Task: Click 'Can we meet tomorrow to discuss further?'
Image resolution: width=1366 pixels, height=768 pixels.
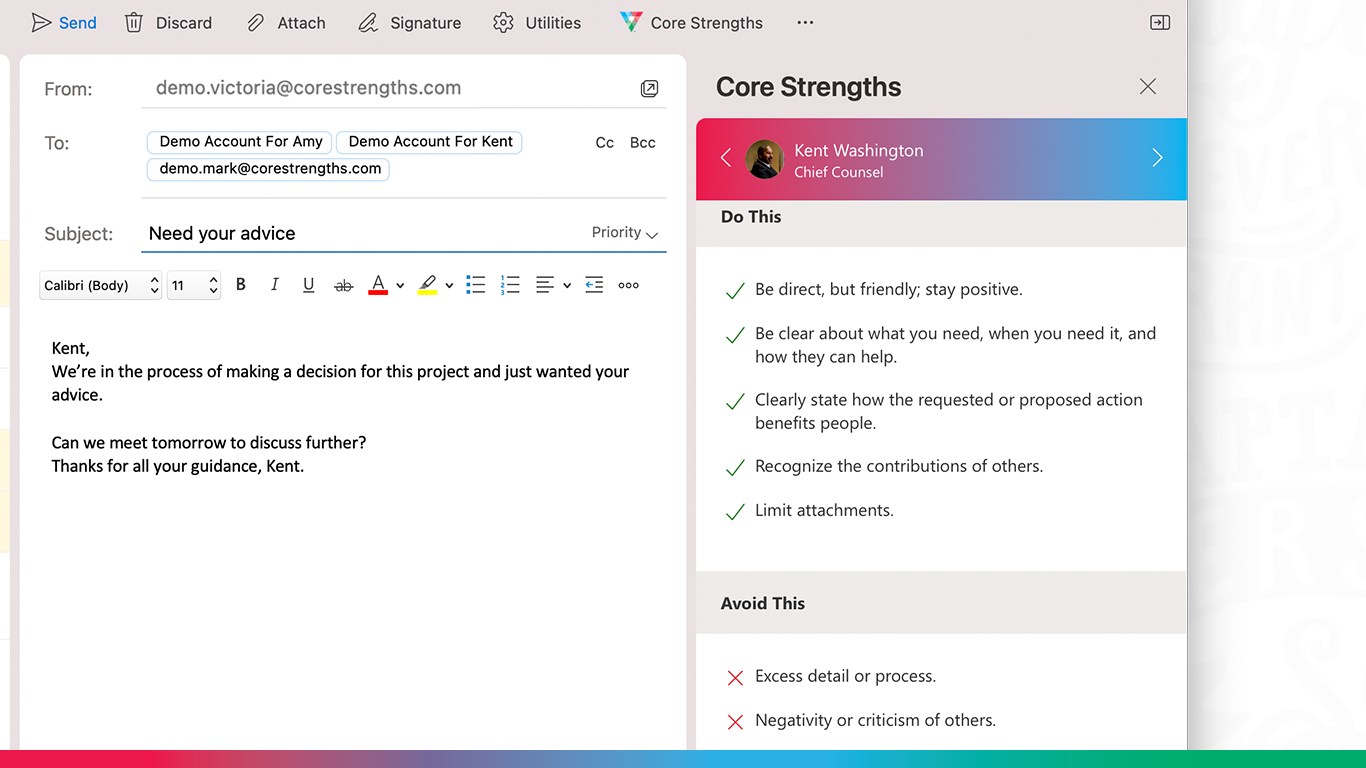Action: (x=209, y=442)
